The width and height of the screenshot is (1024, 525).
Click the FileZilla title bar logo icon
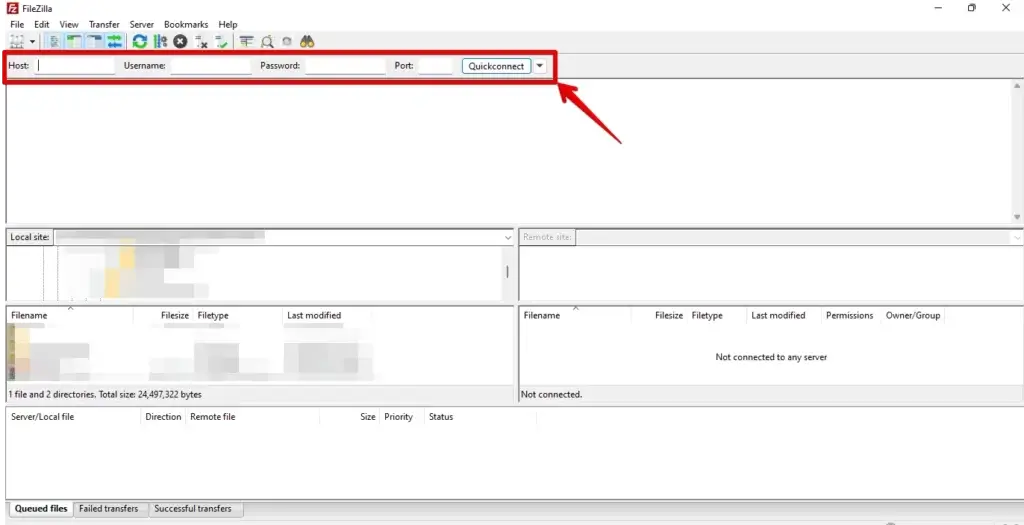pos(12,8)
